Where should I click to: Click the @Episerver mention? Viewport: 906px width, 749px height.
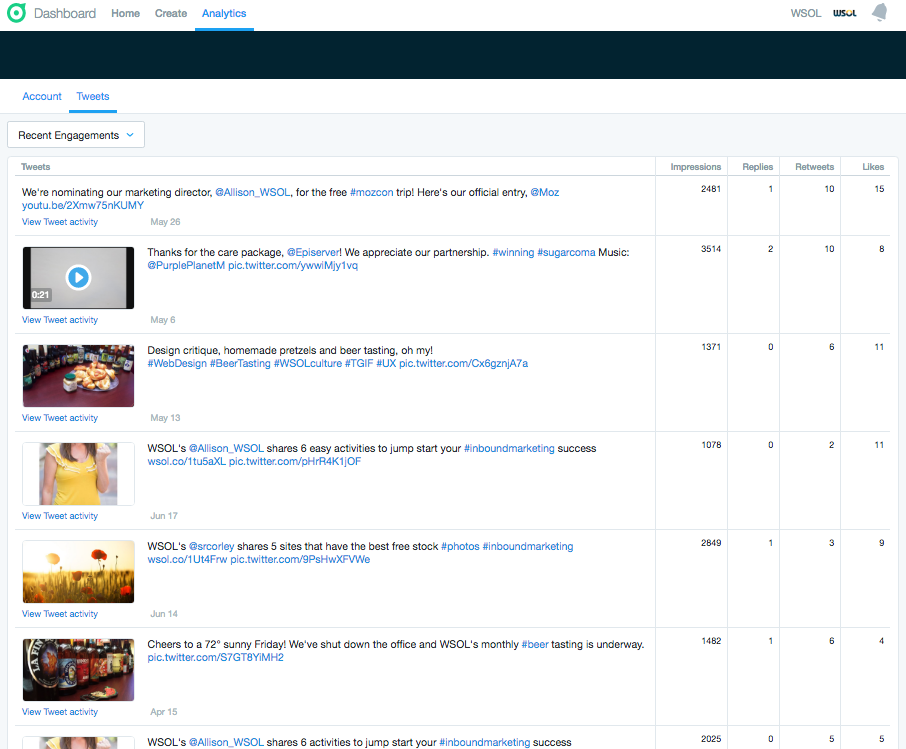[x=313, y=253]
